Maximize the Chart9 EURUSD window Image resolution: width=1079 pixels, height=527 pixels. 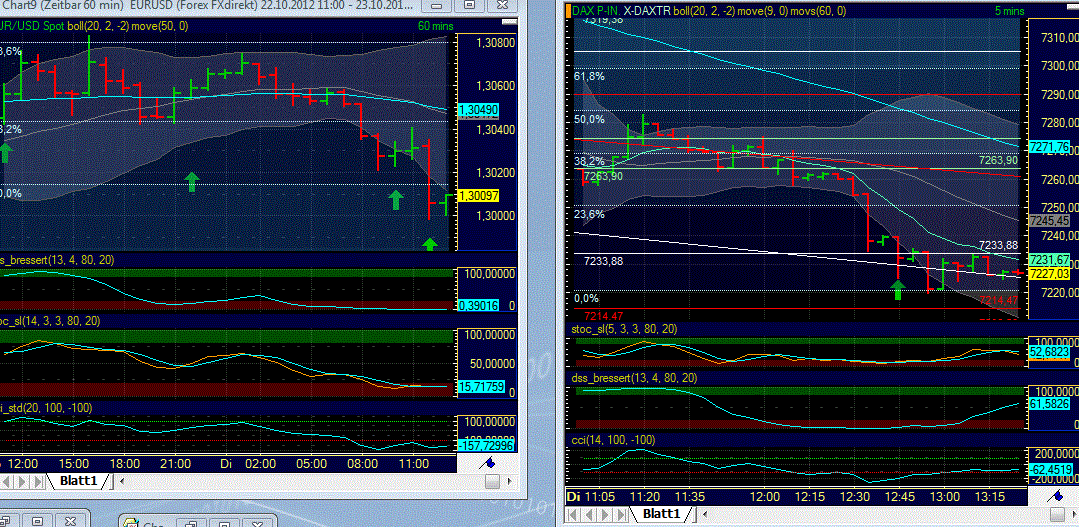pyautogui.click(x=469, y=6)
